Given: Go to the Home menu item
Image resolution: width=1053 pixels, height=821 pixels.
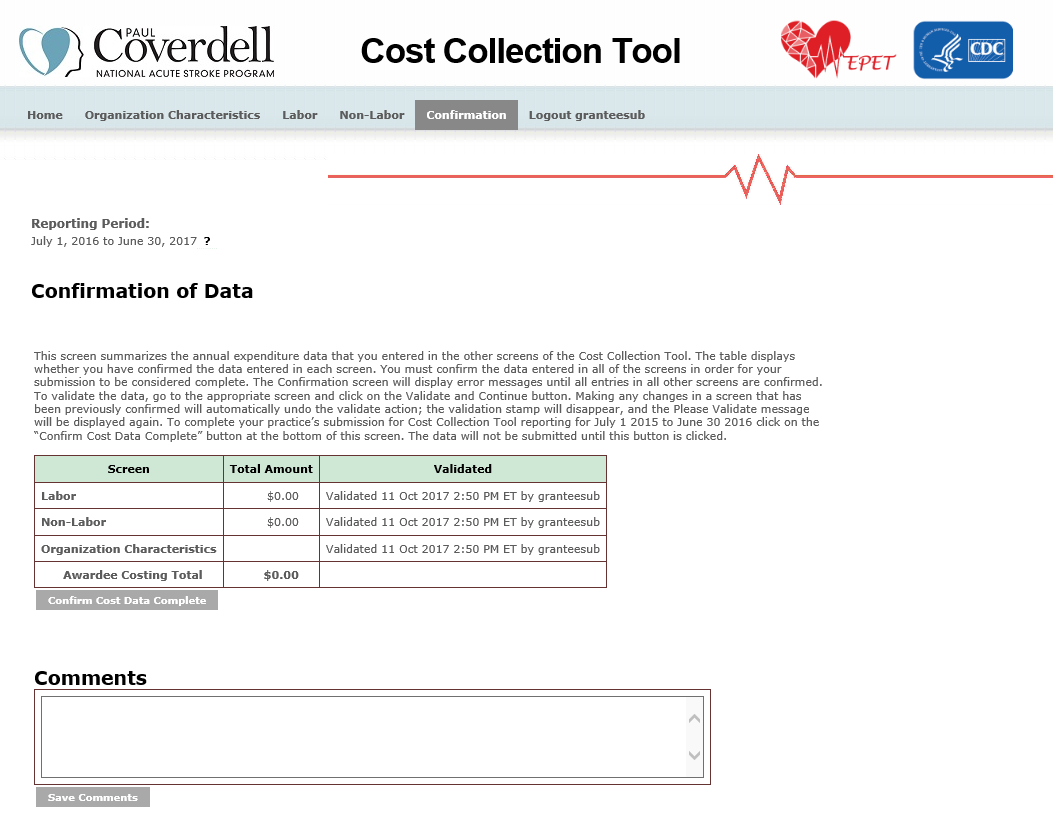Looking at the screenshot, I should (x=45, y=115).
